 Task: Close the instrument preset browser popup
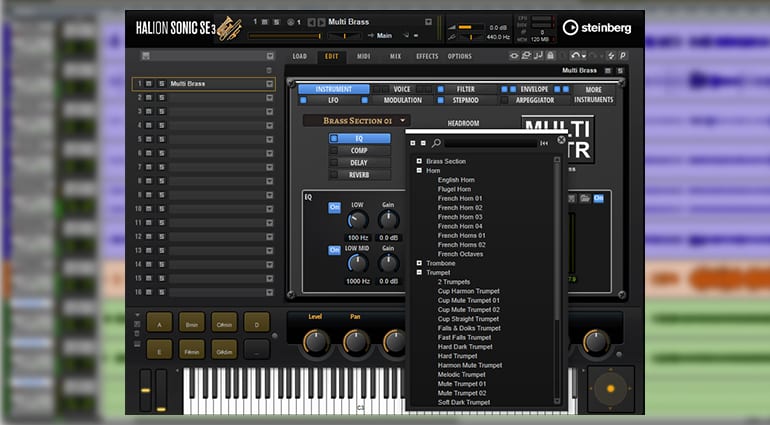(561, 140)
